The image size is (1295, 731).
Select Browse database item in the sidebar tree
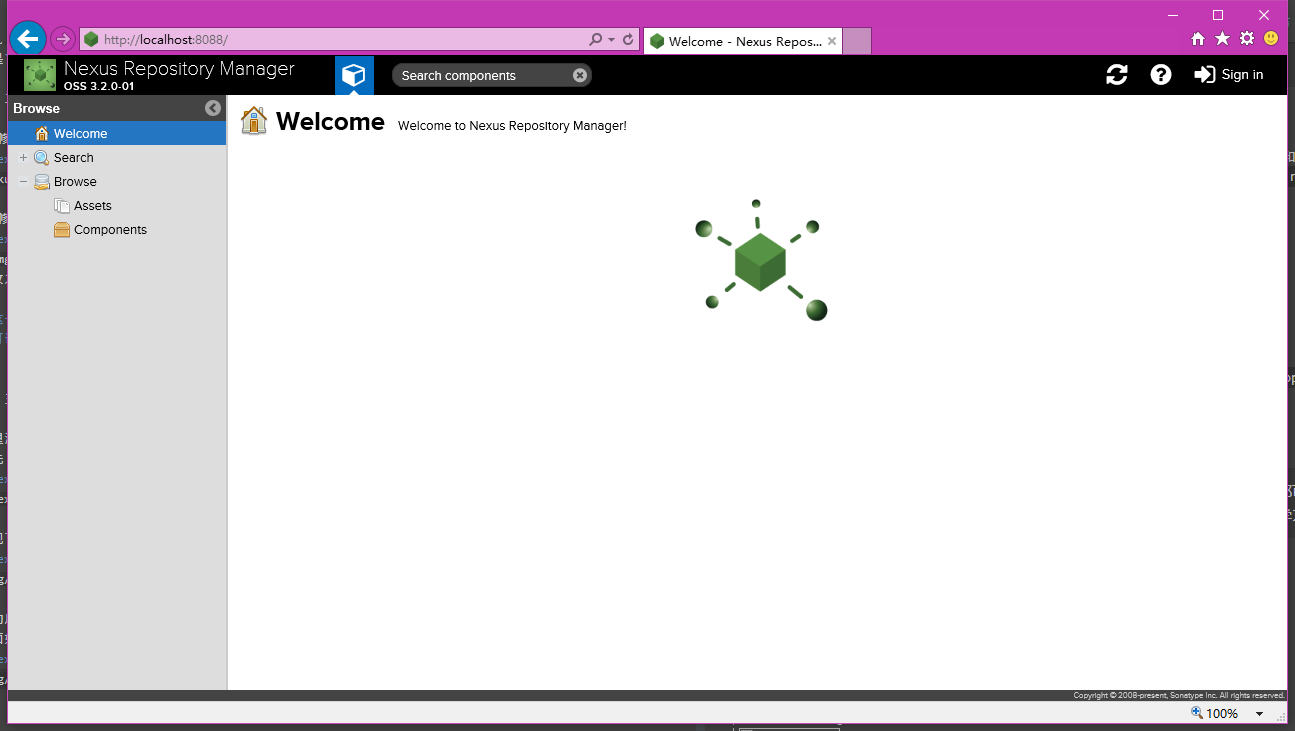[75, 182]
